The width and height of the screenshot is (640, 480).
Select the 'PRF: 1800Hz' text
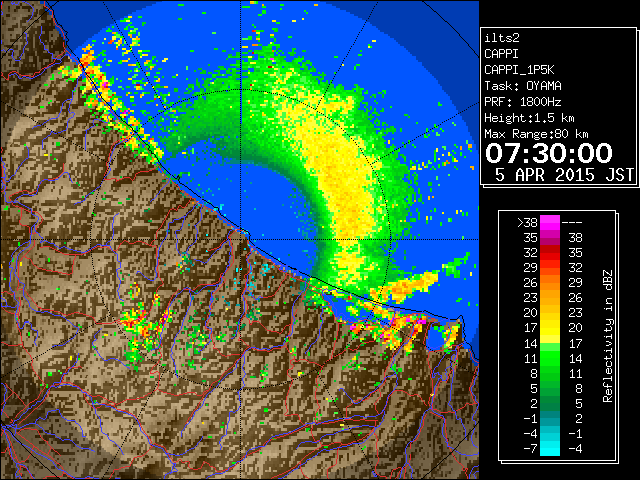tap(523, 102)
